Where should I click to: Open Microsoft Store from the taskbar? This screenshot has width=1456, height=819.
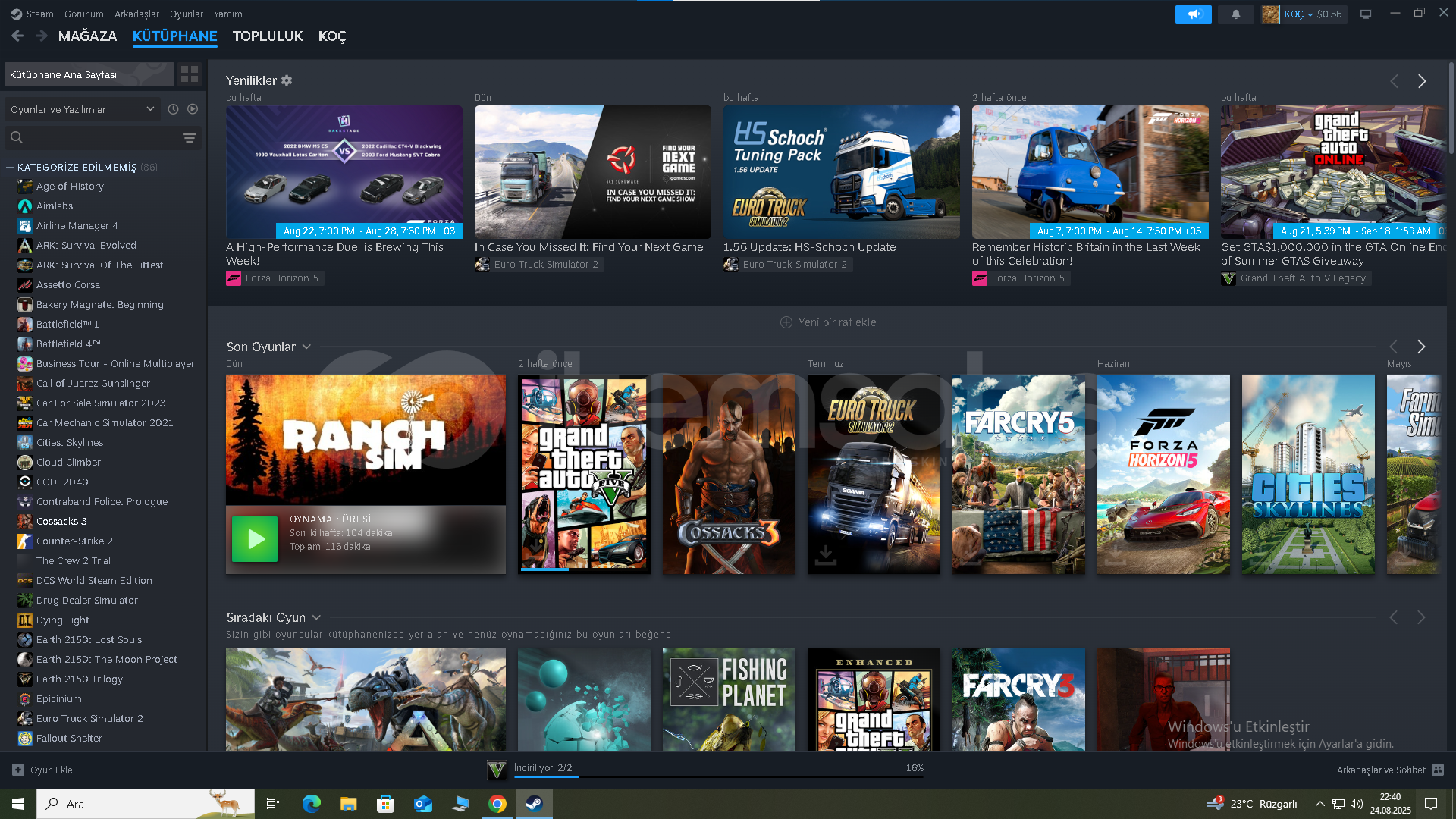[x=386, y=804]
